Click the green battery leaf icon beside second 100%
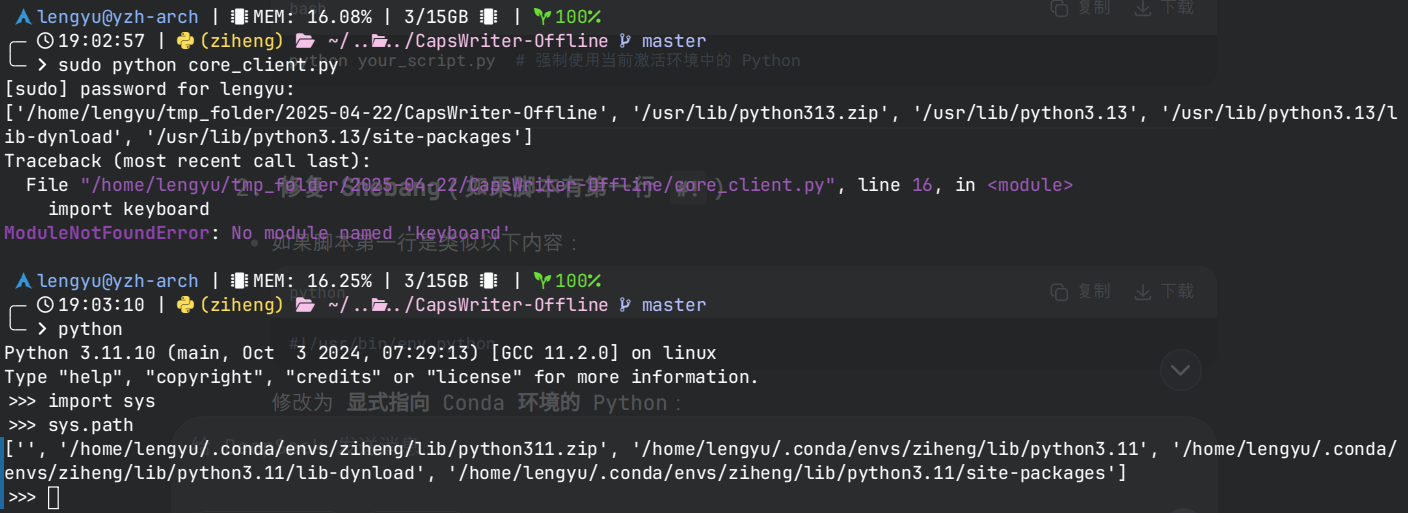 tap(542, 281)
